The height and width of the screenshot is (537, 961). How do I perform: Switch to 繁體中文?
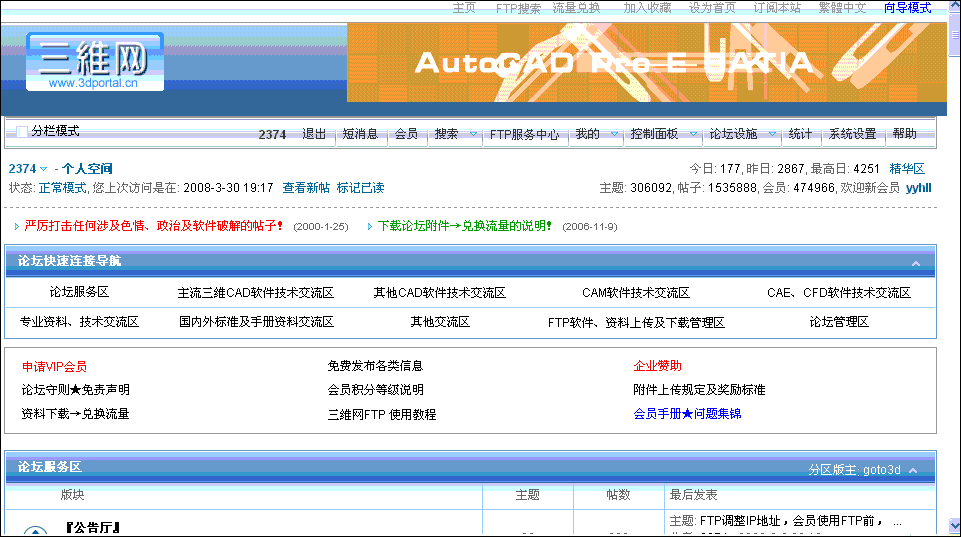(x=842, y=8)
